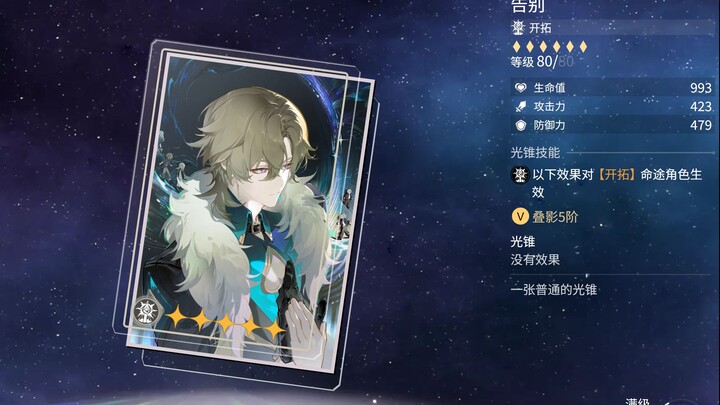Viewport: 720px width, 405px height.
Task: Click the 叠影5阶 superimposition label
Action: pos(555,217)
